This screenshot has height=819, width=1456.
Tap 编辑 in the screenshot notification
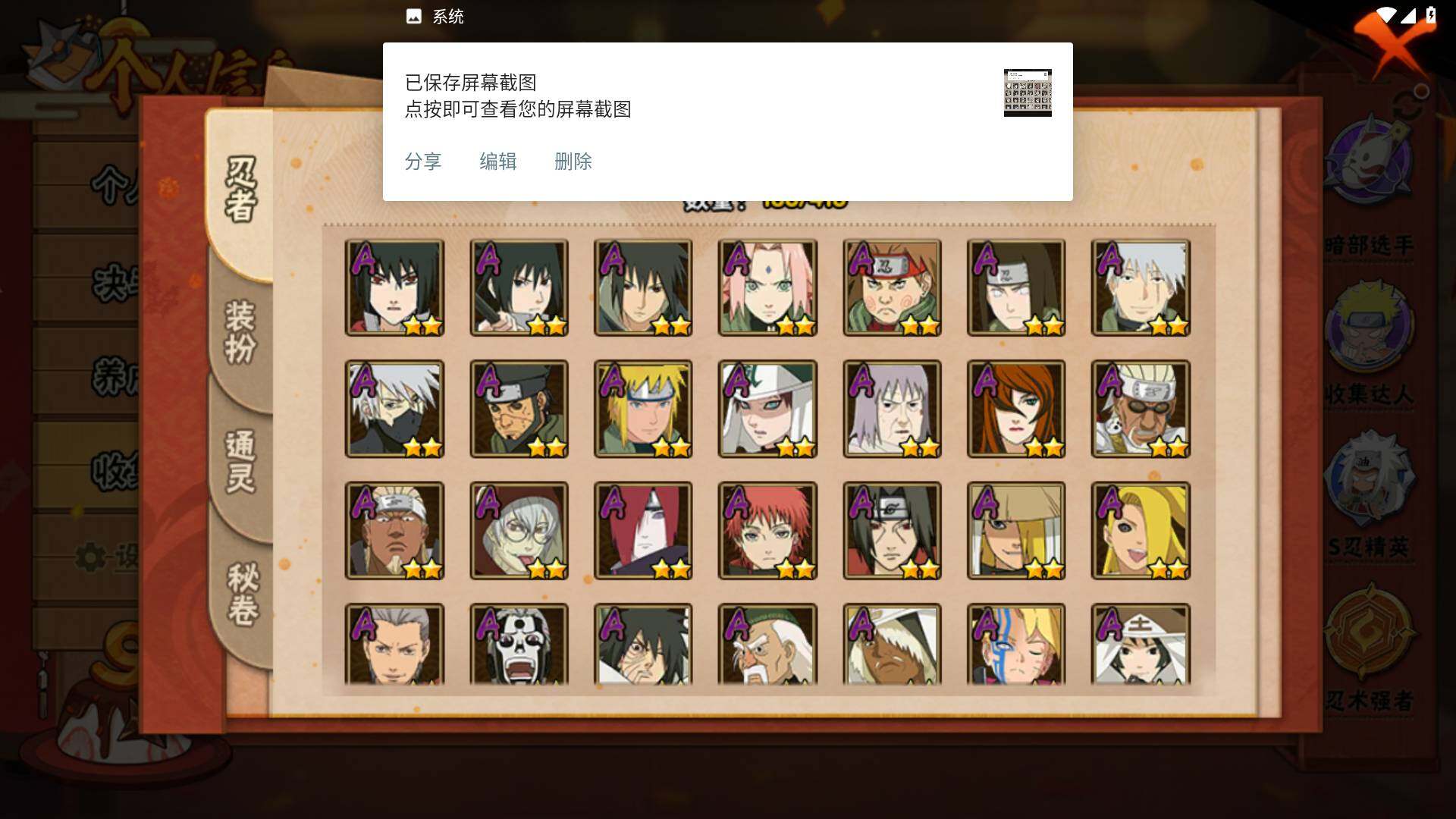click(498, 162)
